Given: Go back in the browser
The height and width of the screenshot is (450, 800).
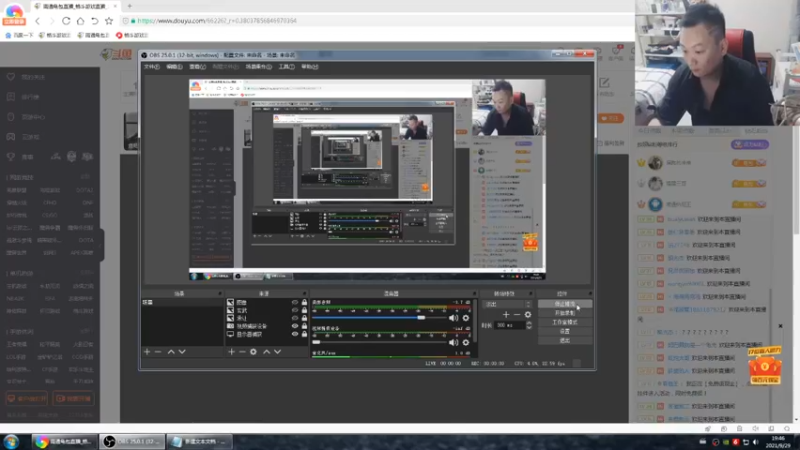Looking at the screenshot, I should [x=37, y=21].
